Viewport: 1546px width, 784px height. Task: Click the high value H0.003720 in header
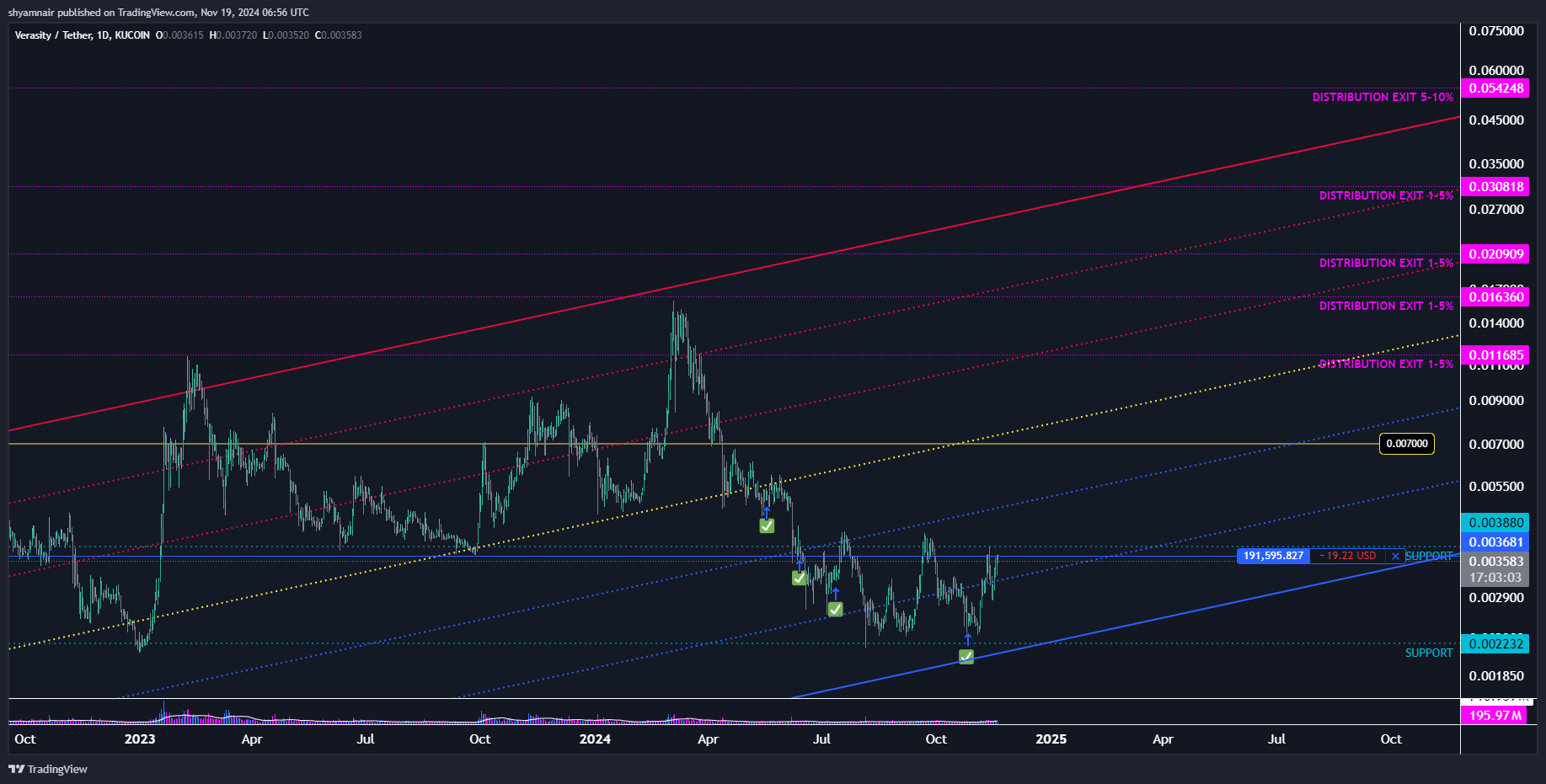[x=233, y=35]
